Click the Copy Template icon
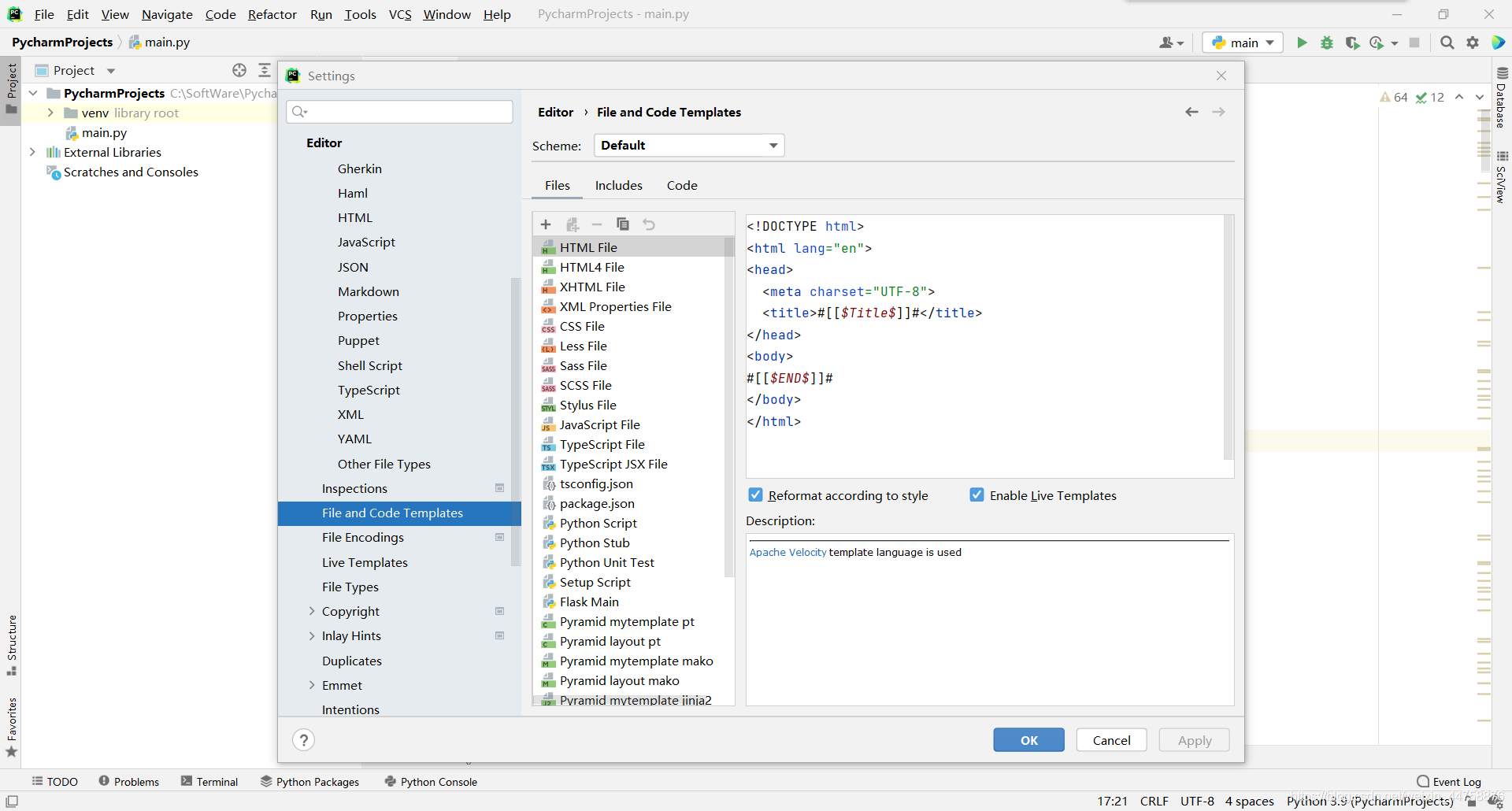The height and width of the screenshot is (811, 1512). click(x=623, y=224)
